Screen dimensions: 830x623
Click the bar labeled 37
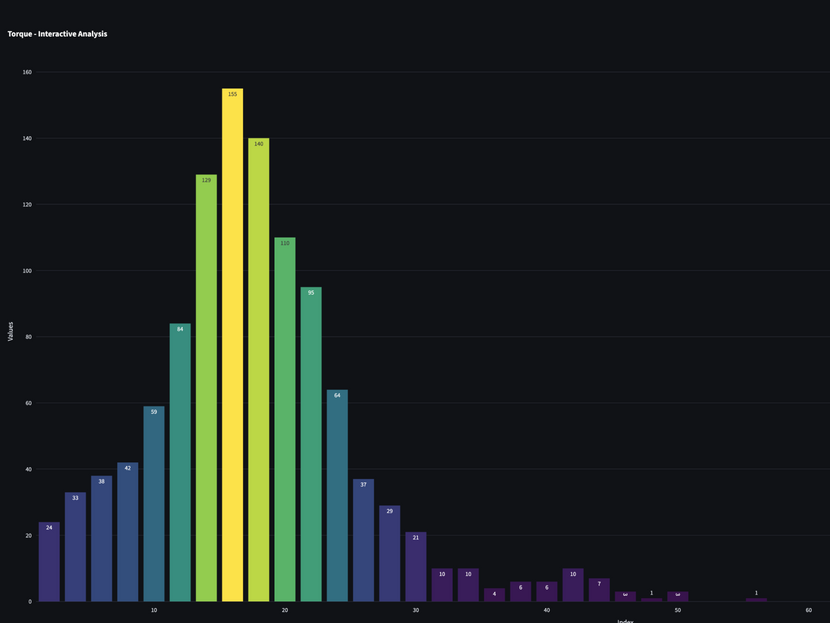(363, 541)
